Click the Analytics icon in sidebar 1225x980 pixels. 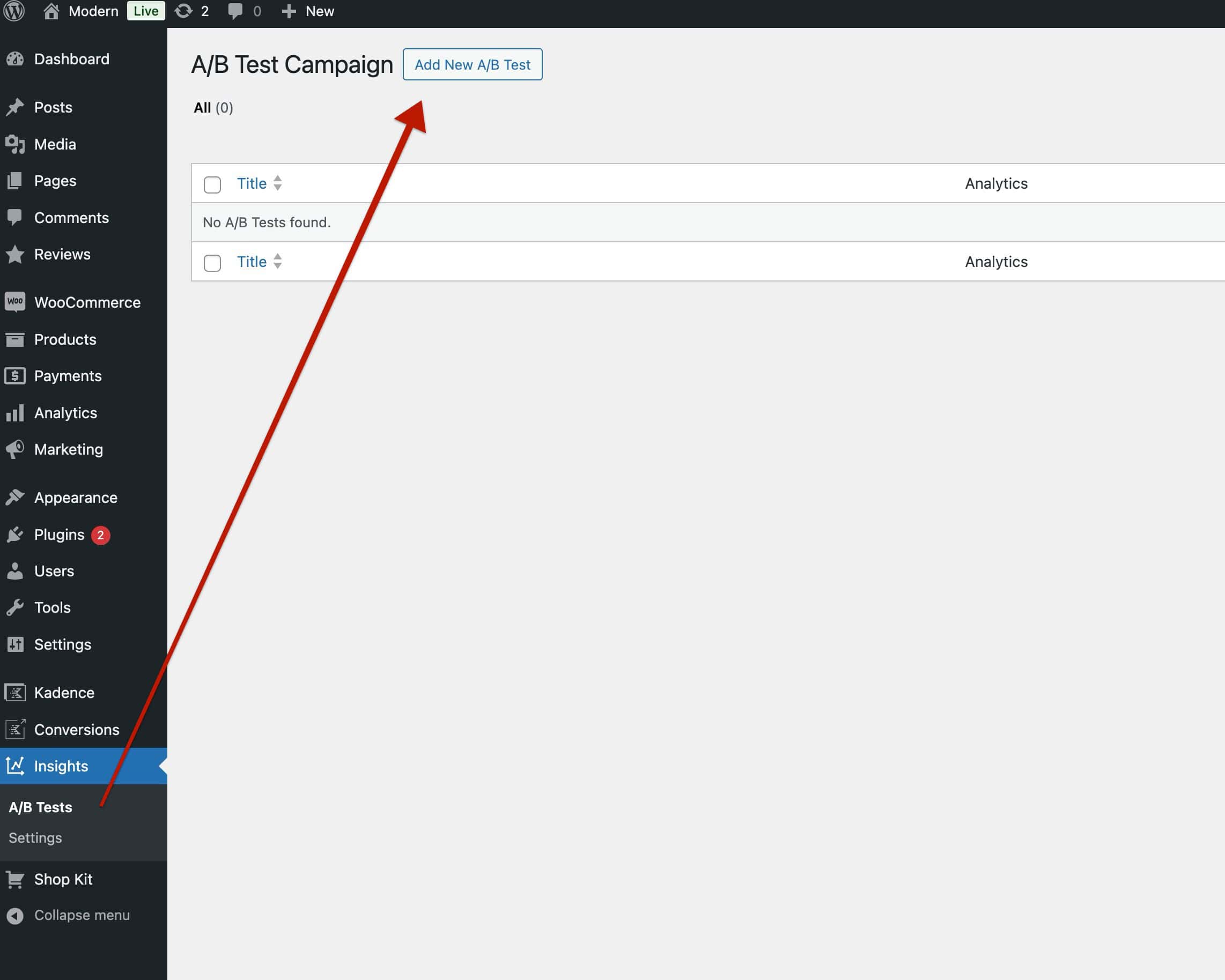tap(15, 413)
